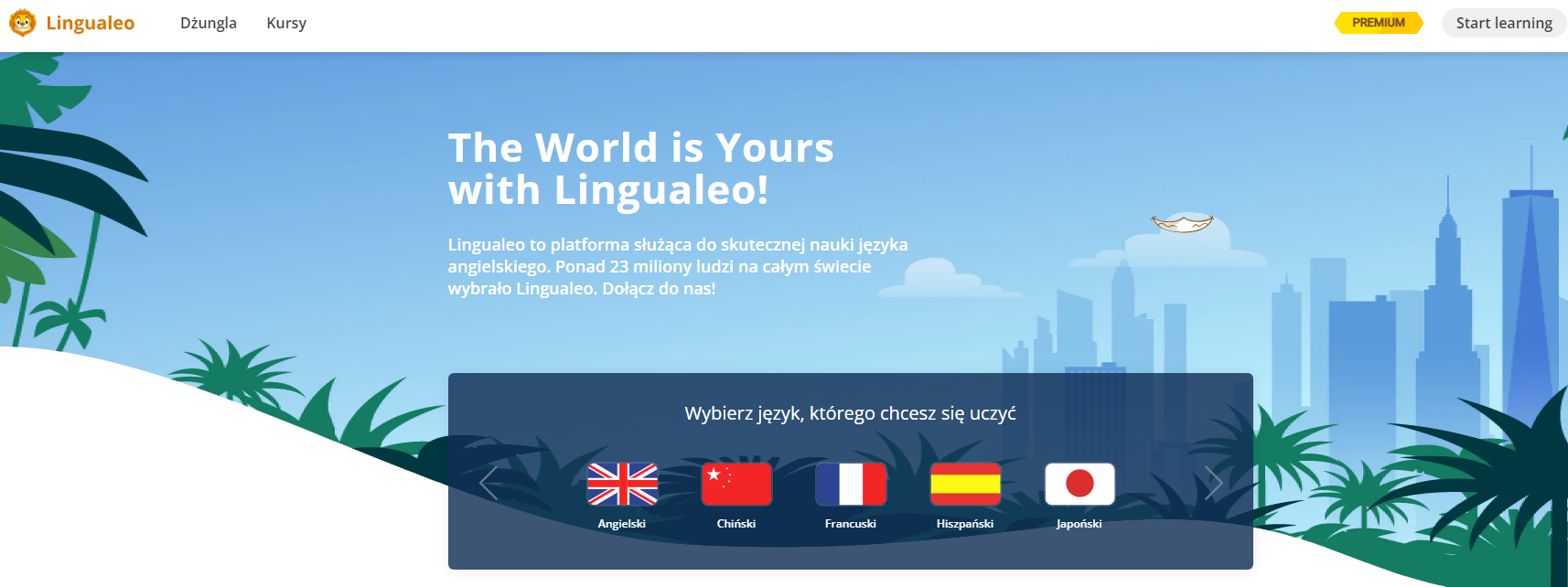
Task: Click the 'Wybierz język, którego chcesz się uczyć' heading
Action: coord(851,413)
